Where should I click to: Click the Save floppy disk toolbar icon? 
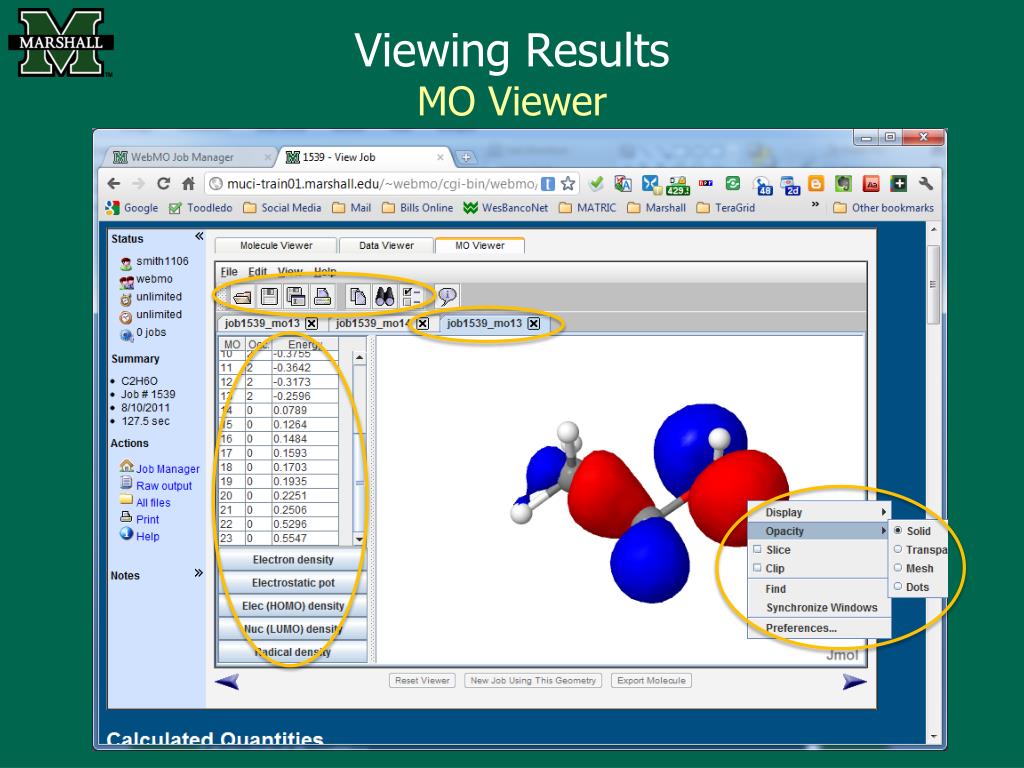click(x=269, y=297)
